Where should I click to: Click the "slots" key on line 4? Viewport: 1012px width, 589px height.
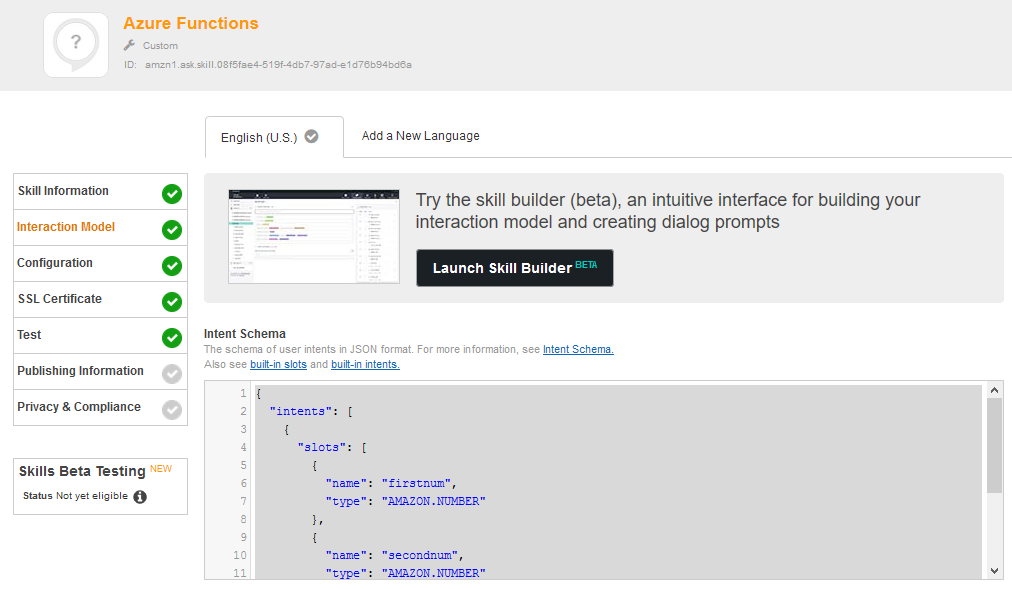point(322,448)
